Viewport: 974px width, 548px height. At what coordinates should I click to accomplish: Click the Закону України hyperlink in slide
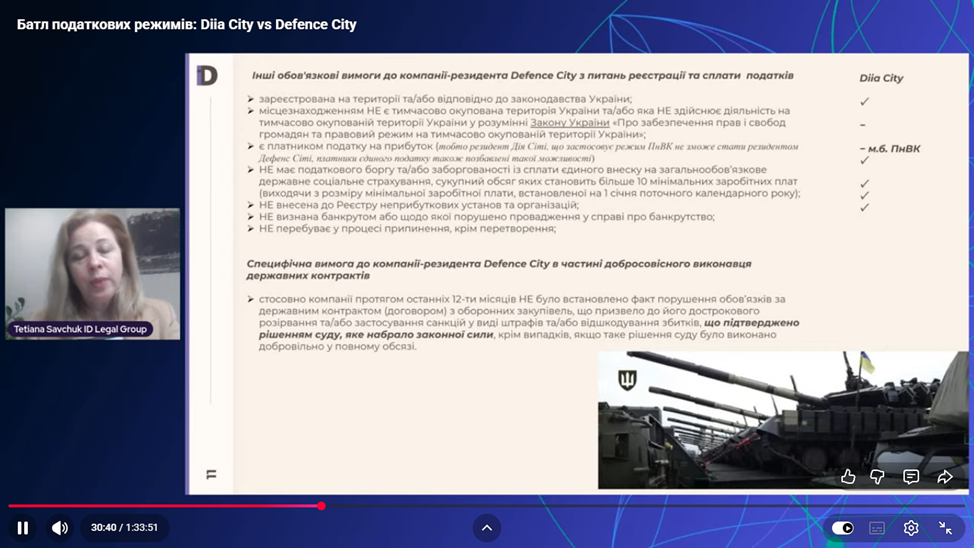[569, 123]
